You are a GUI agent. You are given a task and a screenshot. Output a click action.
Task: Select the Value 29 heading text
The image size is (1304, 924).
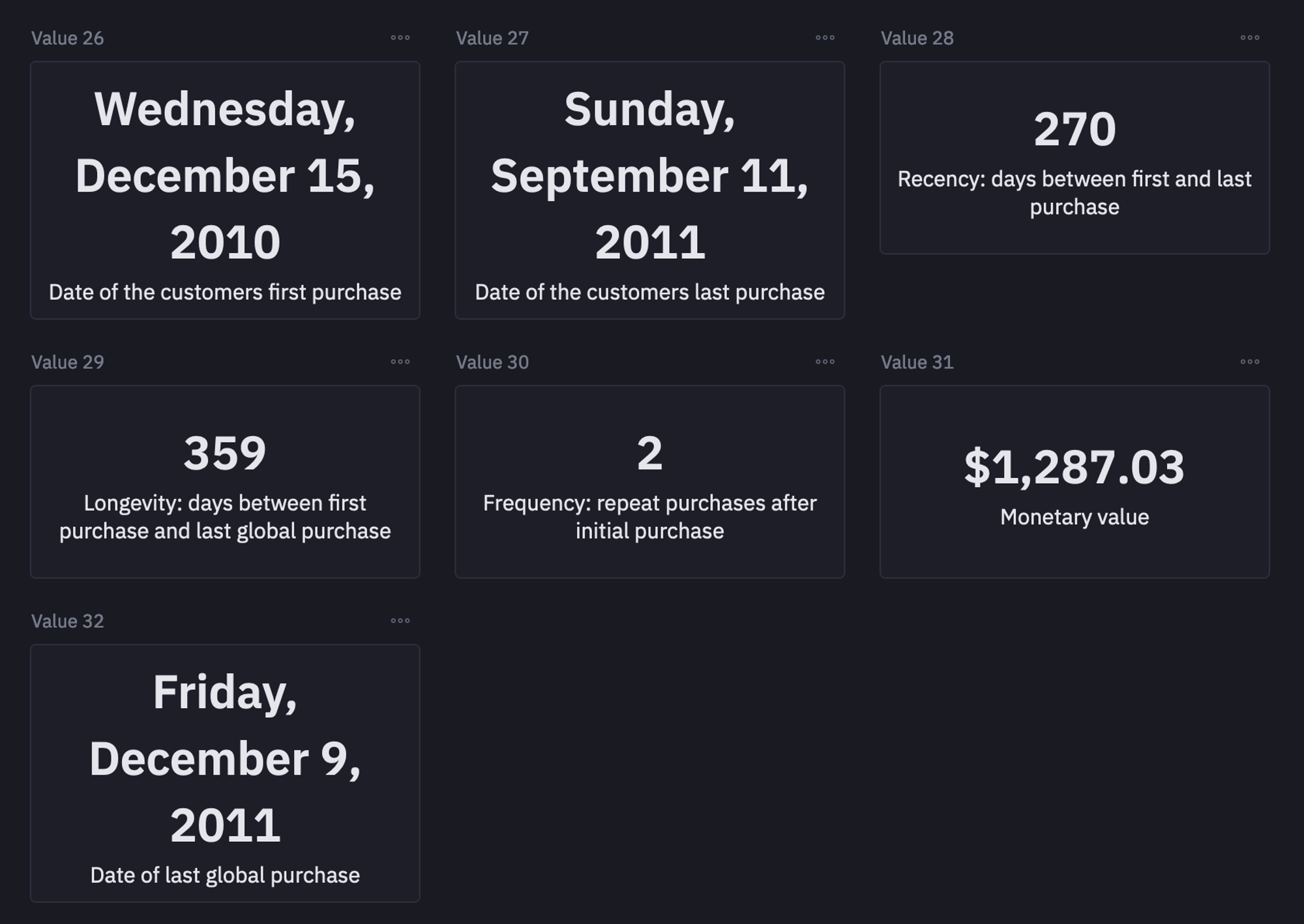[68, 363]
